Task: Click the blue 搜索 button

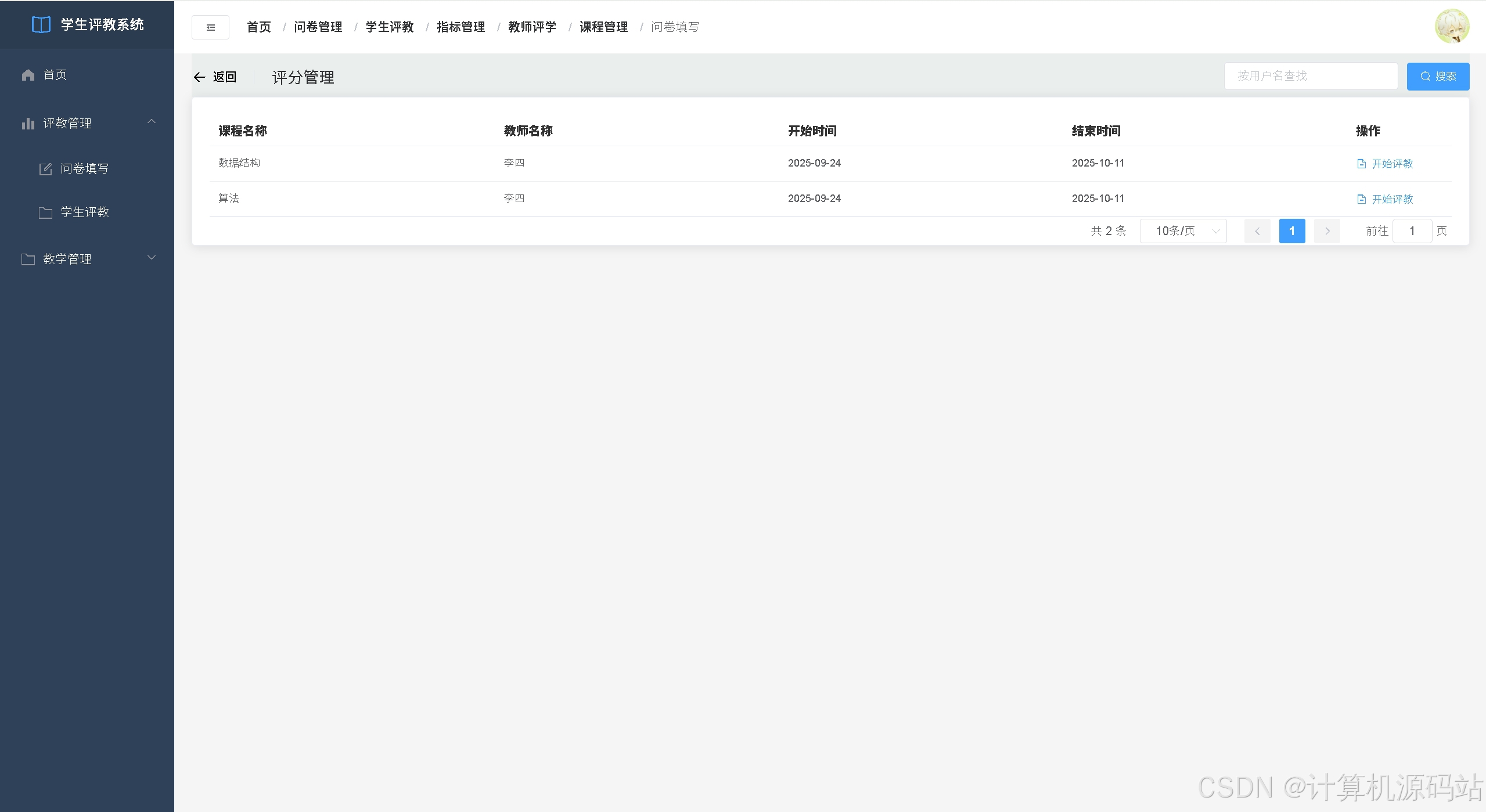Action: tap(1438, 77)
